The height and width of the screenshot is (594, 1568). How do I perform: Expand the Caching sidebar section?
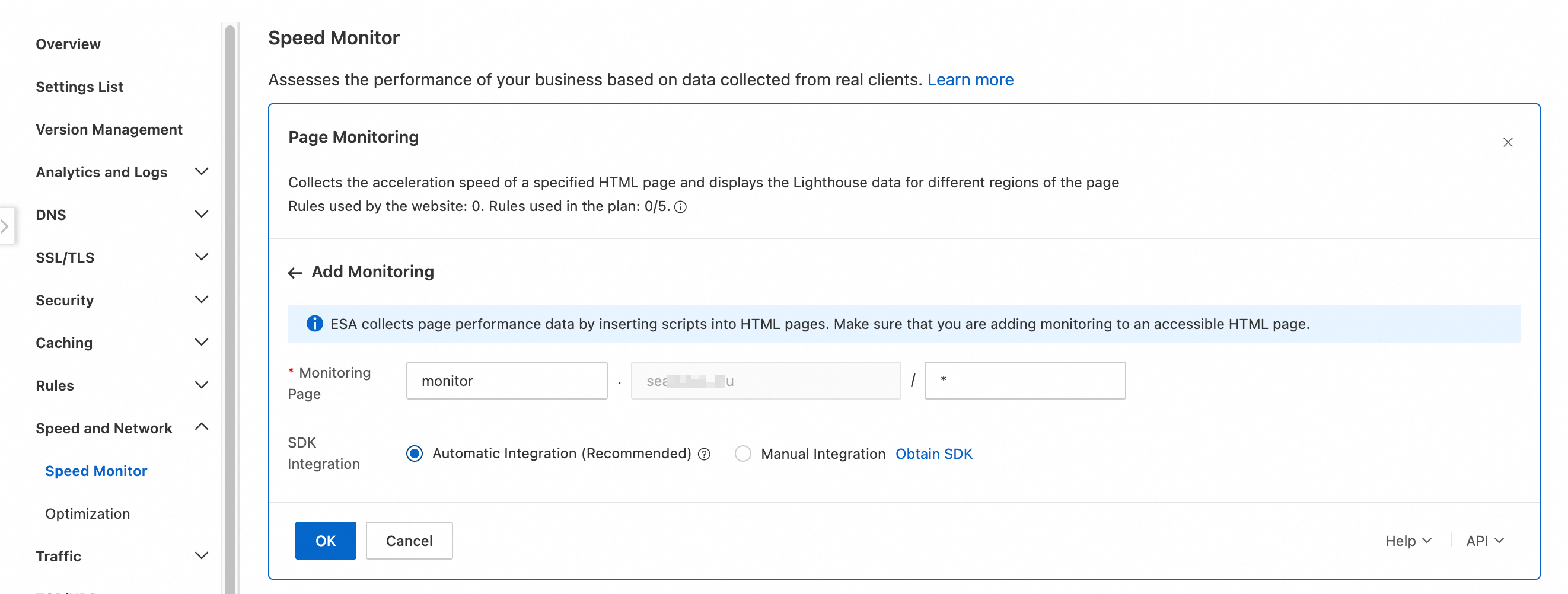pyautogui.click(x=201, y=342)
